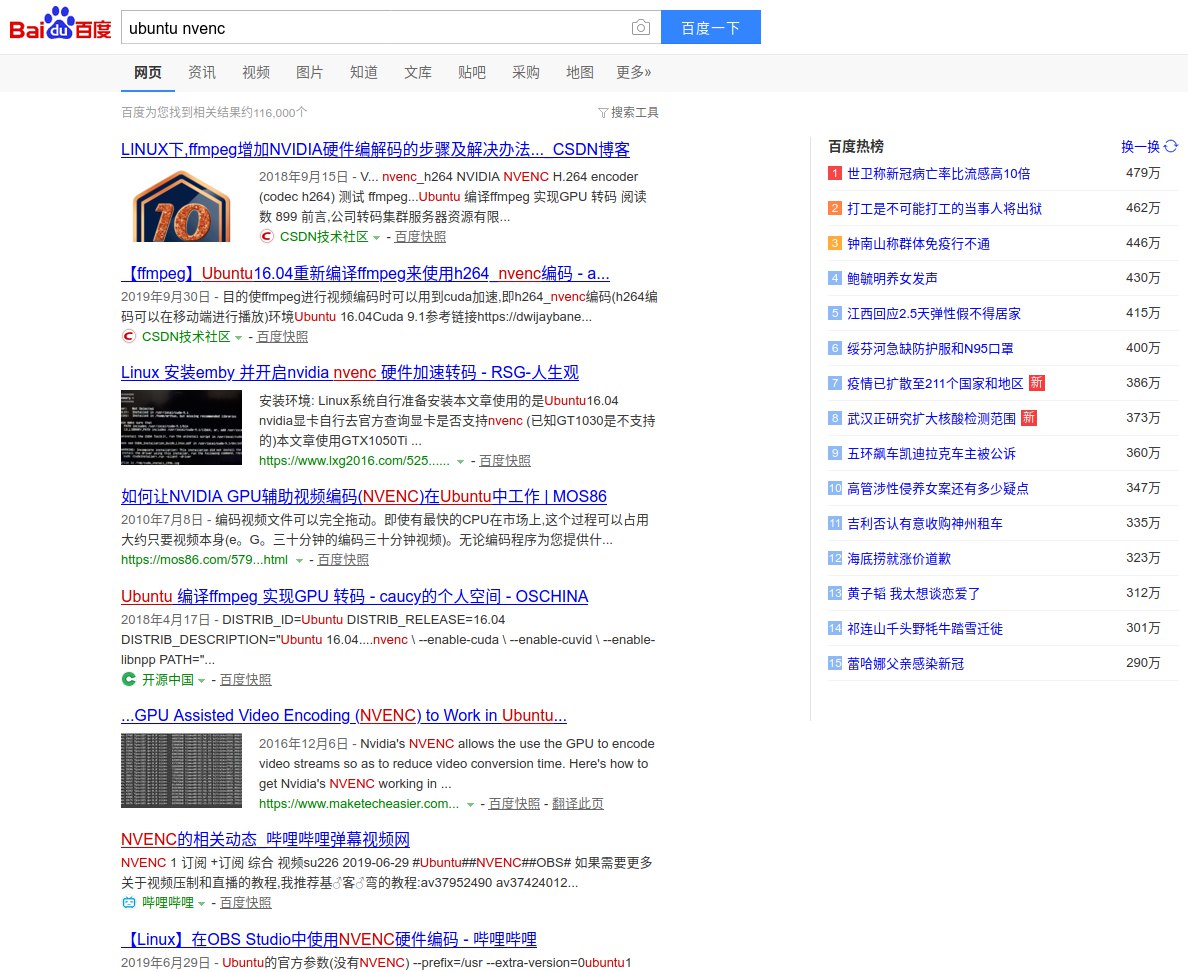Screen dimensions: 1188x972
Task: Open NVENC的相关动态 哔哩哔哩弹幕视频网 result
Action: tap(265, 839)
